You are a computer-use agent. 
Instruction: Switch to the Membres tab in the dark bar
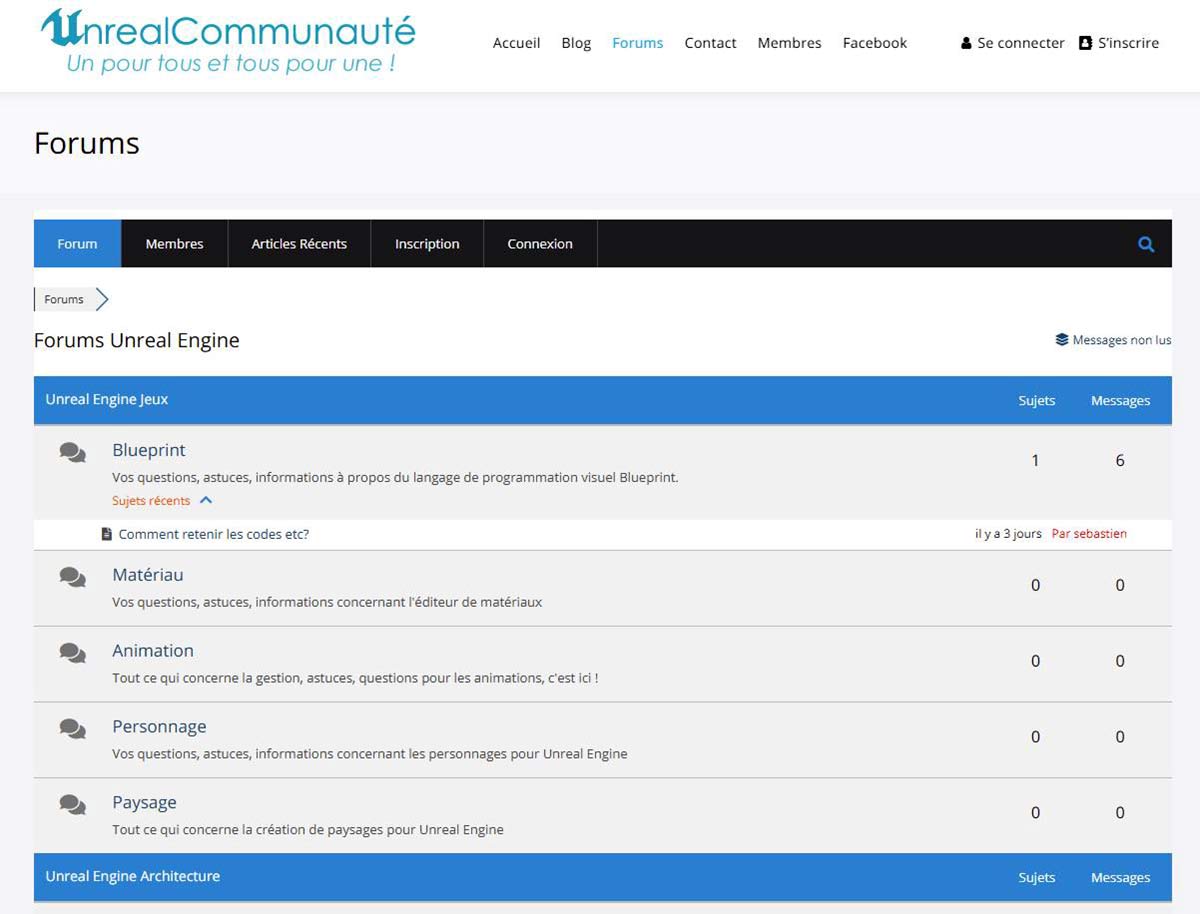(x=174, y=244)
